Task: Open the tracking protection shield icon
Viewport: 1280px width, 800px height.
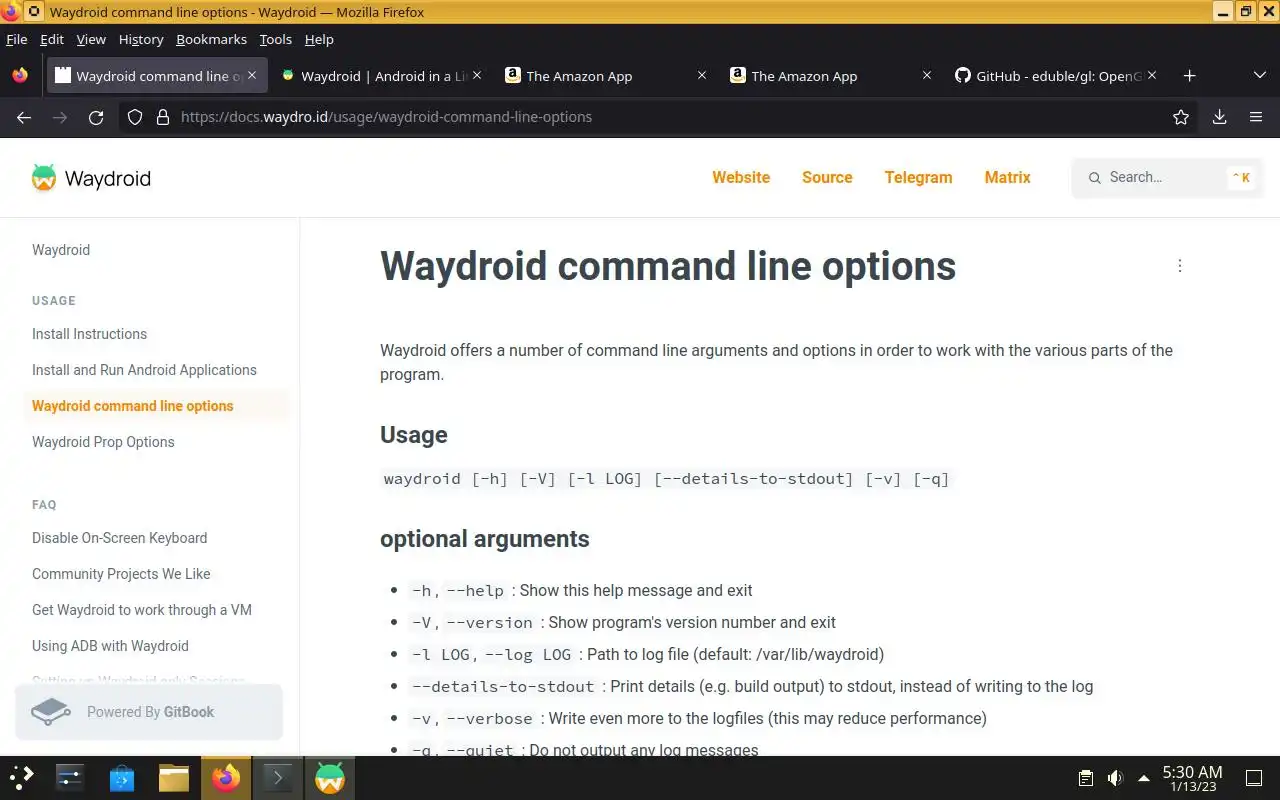Action: pos(135,117)
